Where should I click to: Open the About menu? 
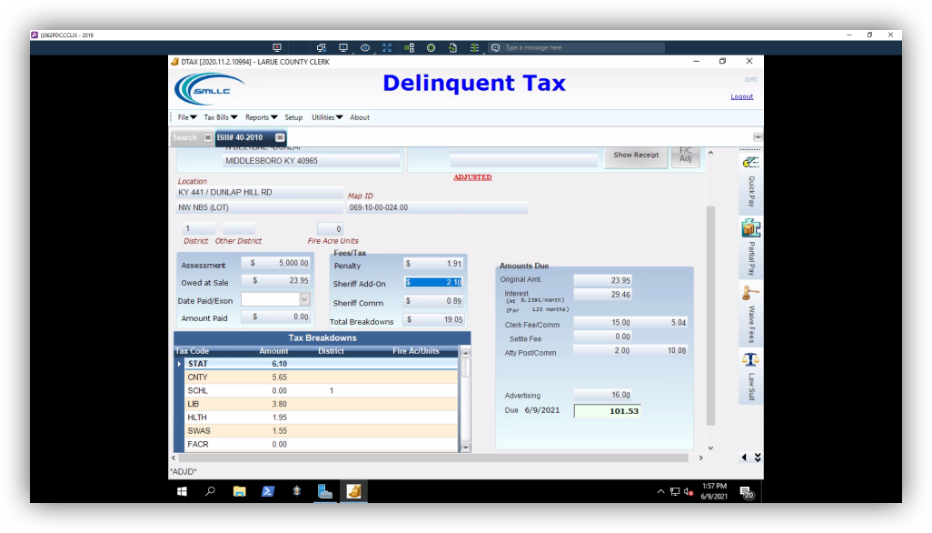point(360,118)
